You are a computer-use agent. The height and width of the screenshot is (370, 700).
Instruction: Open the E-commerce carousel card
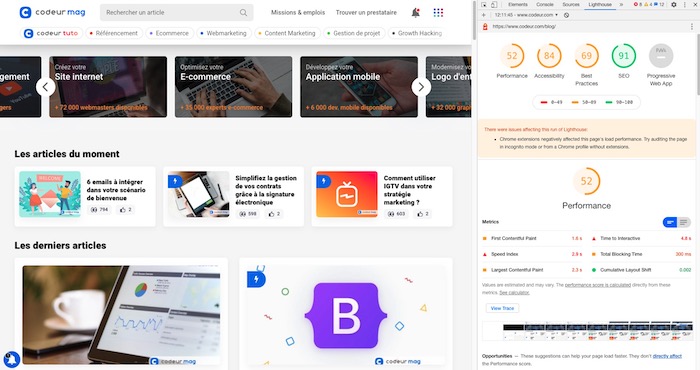233,87
